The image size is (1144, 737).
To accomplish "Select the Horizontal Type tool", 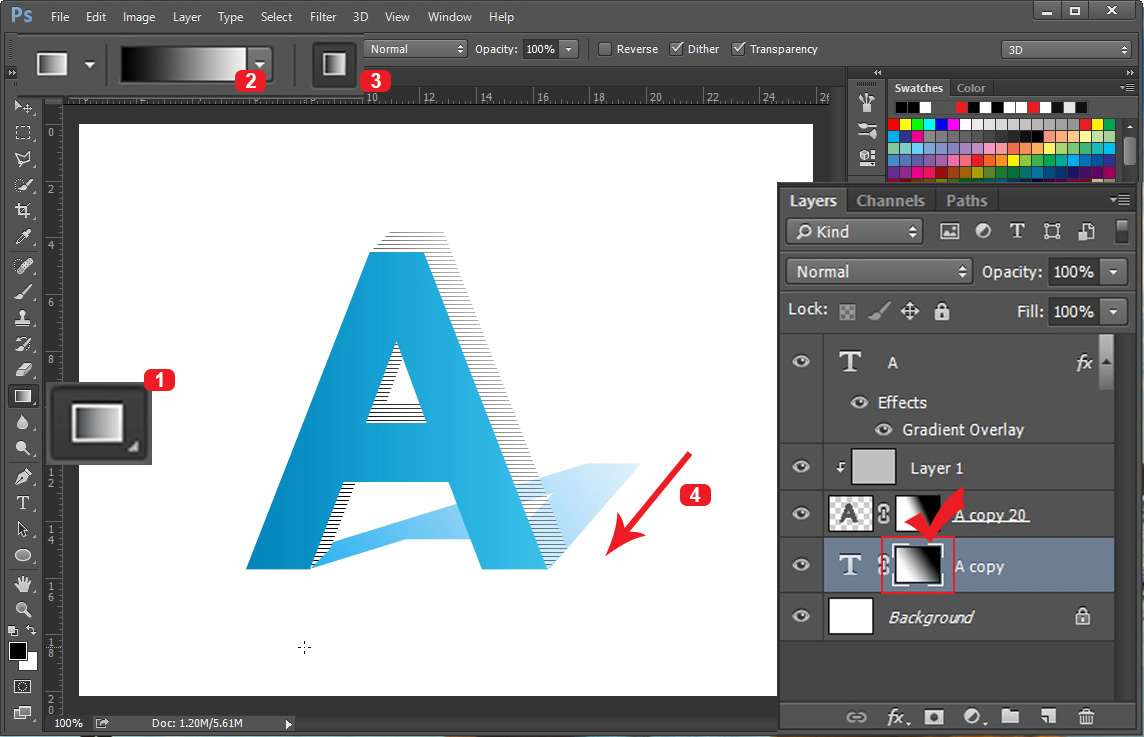I will [23, 503].
